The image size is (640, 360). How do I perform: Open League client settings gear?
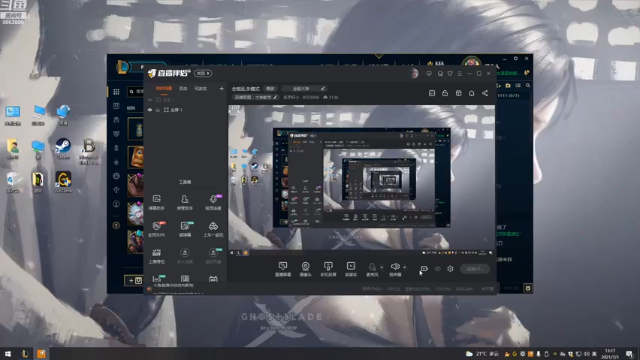(x=516, y=59)
